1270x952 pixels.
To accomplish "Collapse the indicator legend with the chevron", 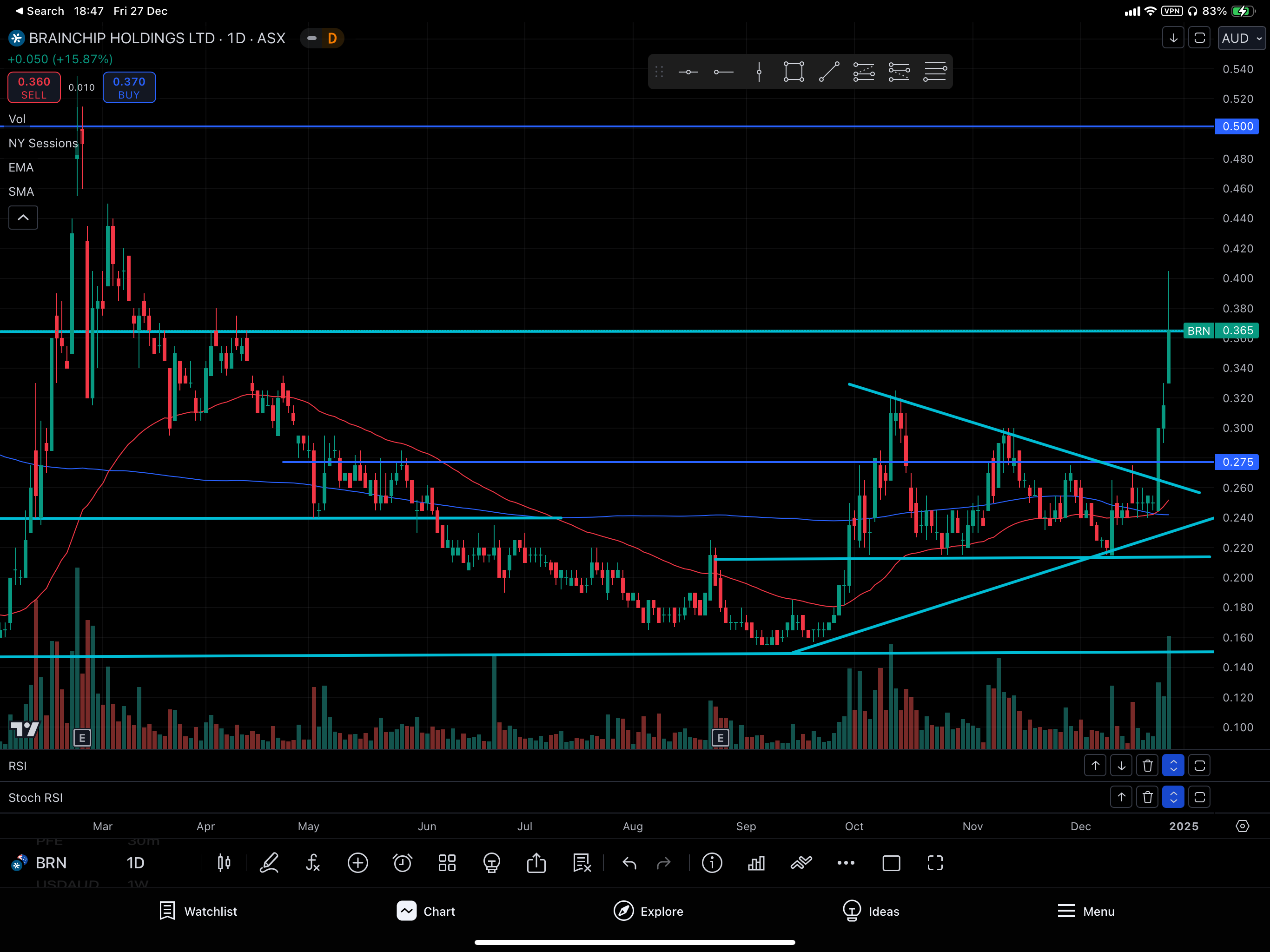I will [x=23, y=218].
